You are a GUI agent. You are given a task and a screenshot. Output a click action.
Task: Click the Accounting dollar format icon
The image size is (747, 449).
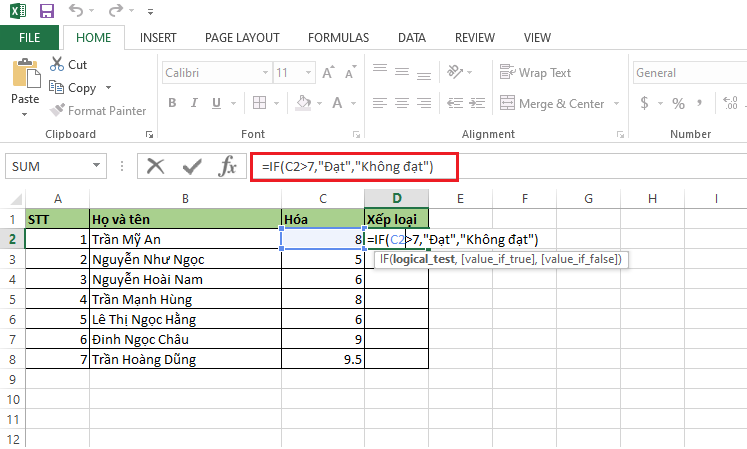click(x=645, y=103)
